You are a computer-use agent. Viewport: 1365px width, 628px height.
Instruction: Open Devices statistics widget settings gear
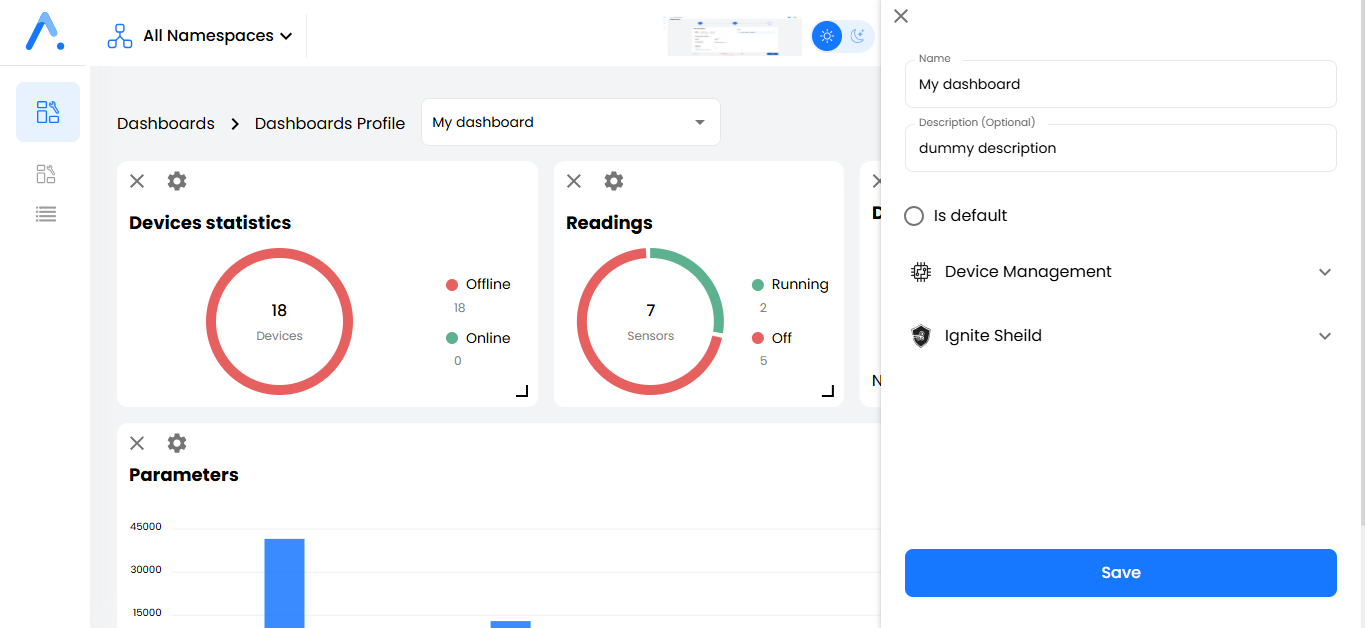pos(176,181)
